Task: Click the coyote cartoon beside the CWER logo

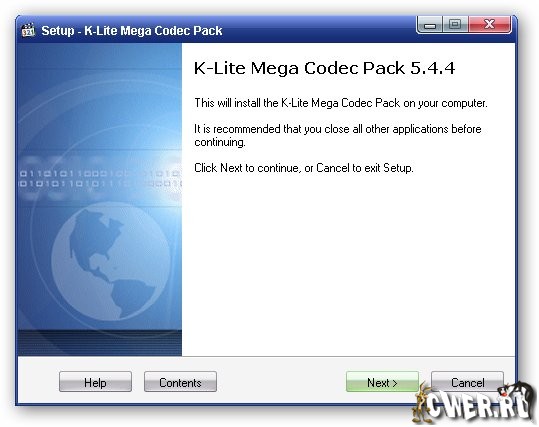Action: 422,403
